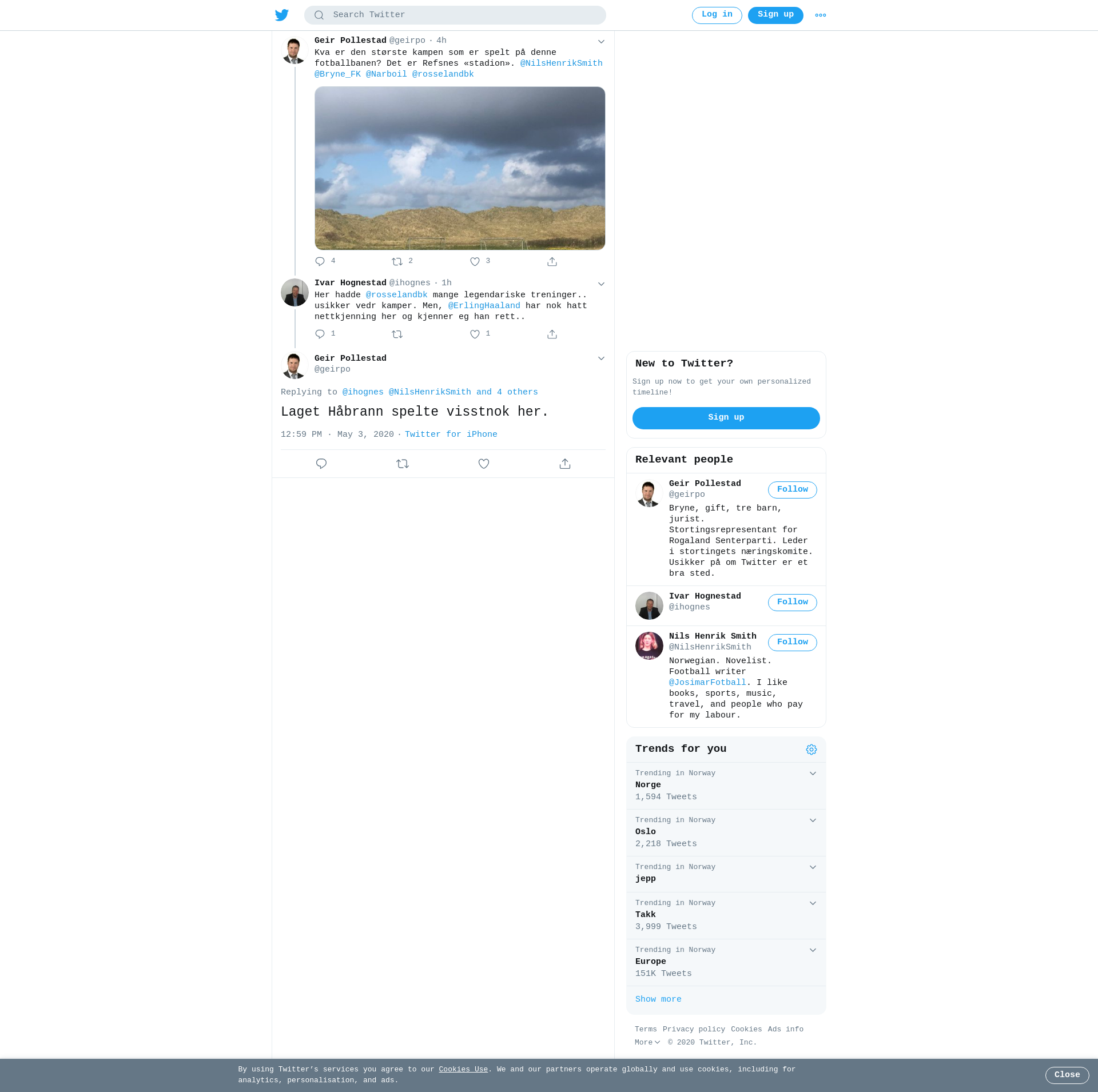
Task: Retweet the Refsnes stadion tweet
Action: pyautogui.click(x=397, y=261)
